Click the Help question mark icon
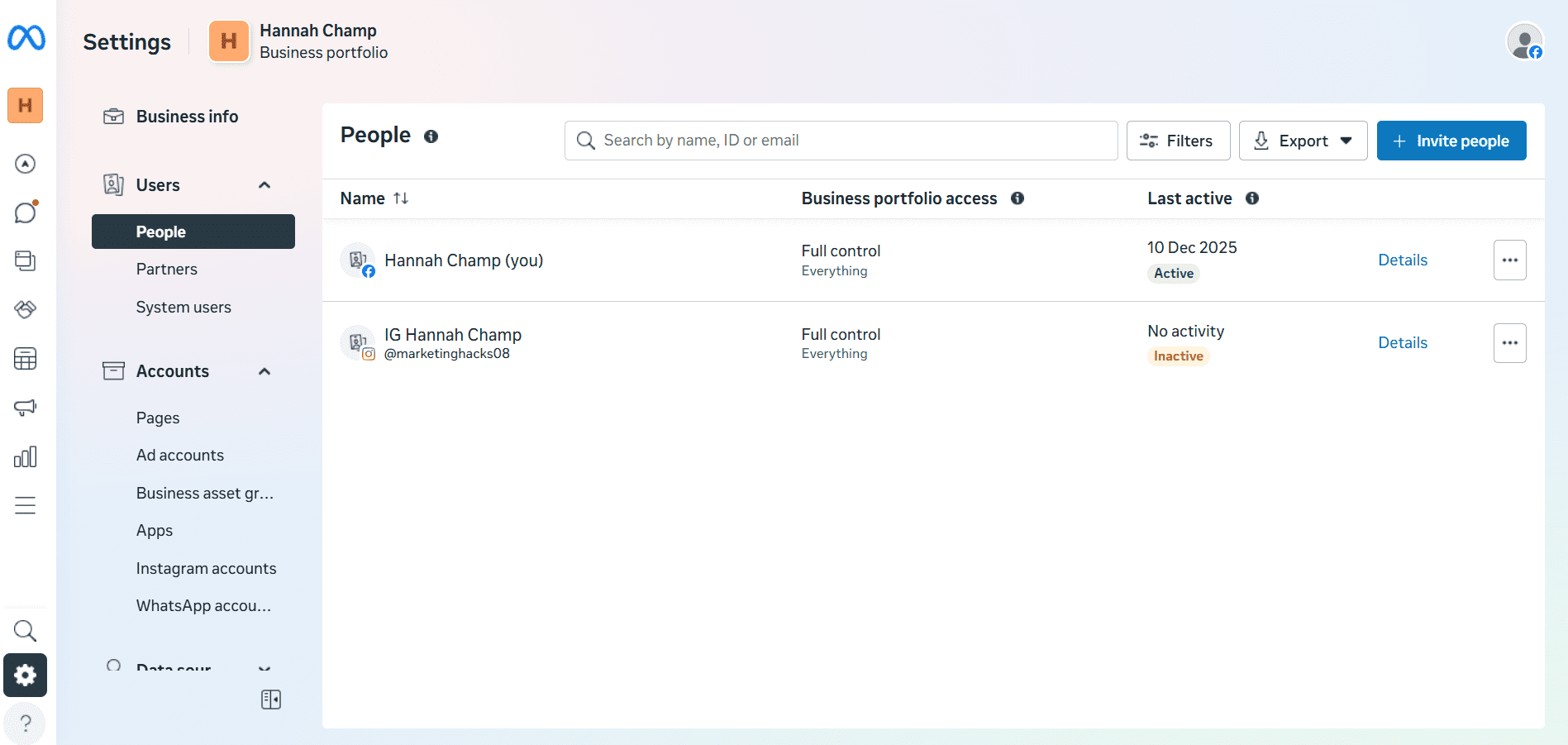 point(25,724)
